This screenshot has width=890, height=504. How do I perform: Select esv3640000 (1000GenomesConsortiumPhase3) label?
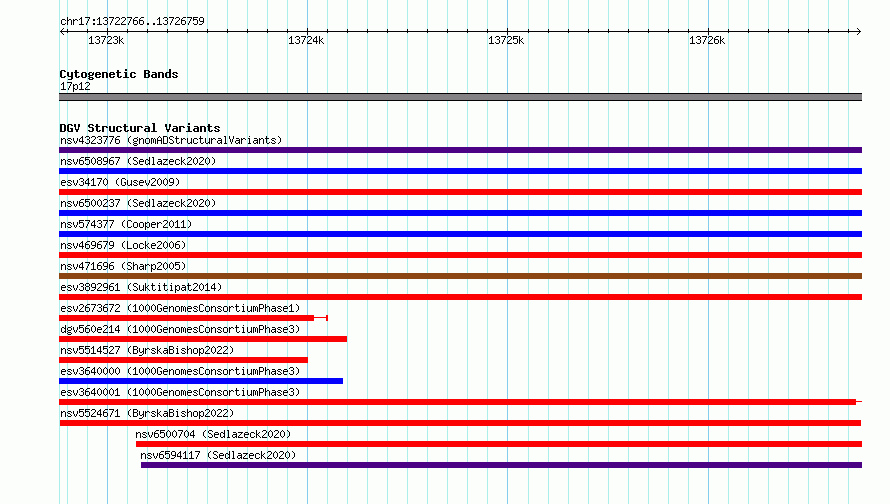point(180,371)
